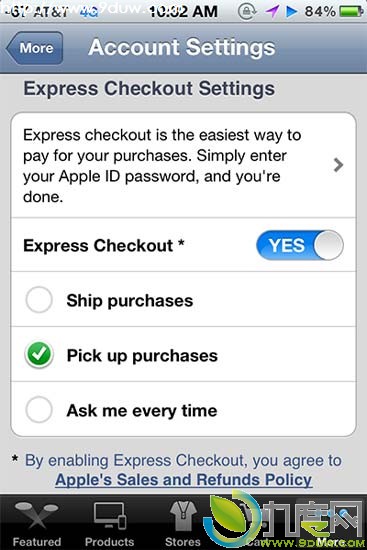Viewport: 367px width, 550px height.
Task: Go back using the More button
Action: pos(34,48)
